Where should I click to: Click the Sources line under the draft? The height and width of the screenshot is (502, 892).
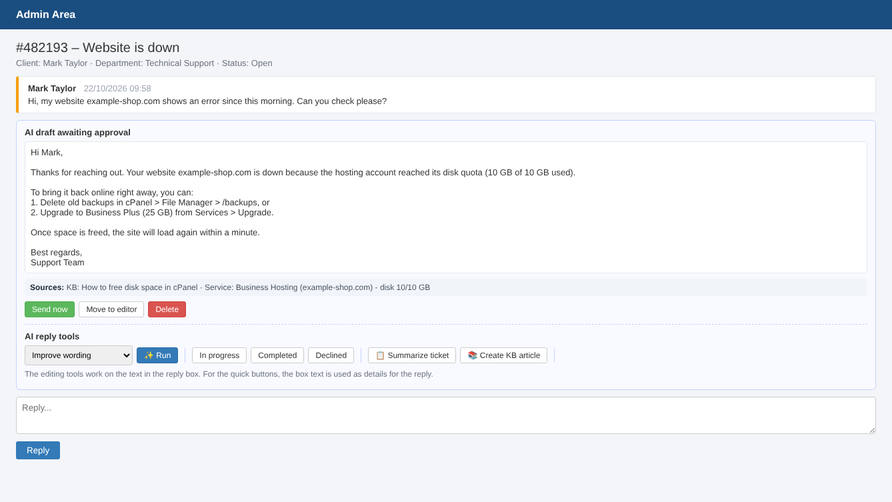[x=446, y=287]
